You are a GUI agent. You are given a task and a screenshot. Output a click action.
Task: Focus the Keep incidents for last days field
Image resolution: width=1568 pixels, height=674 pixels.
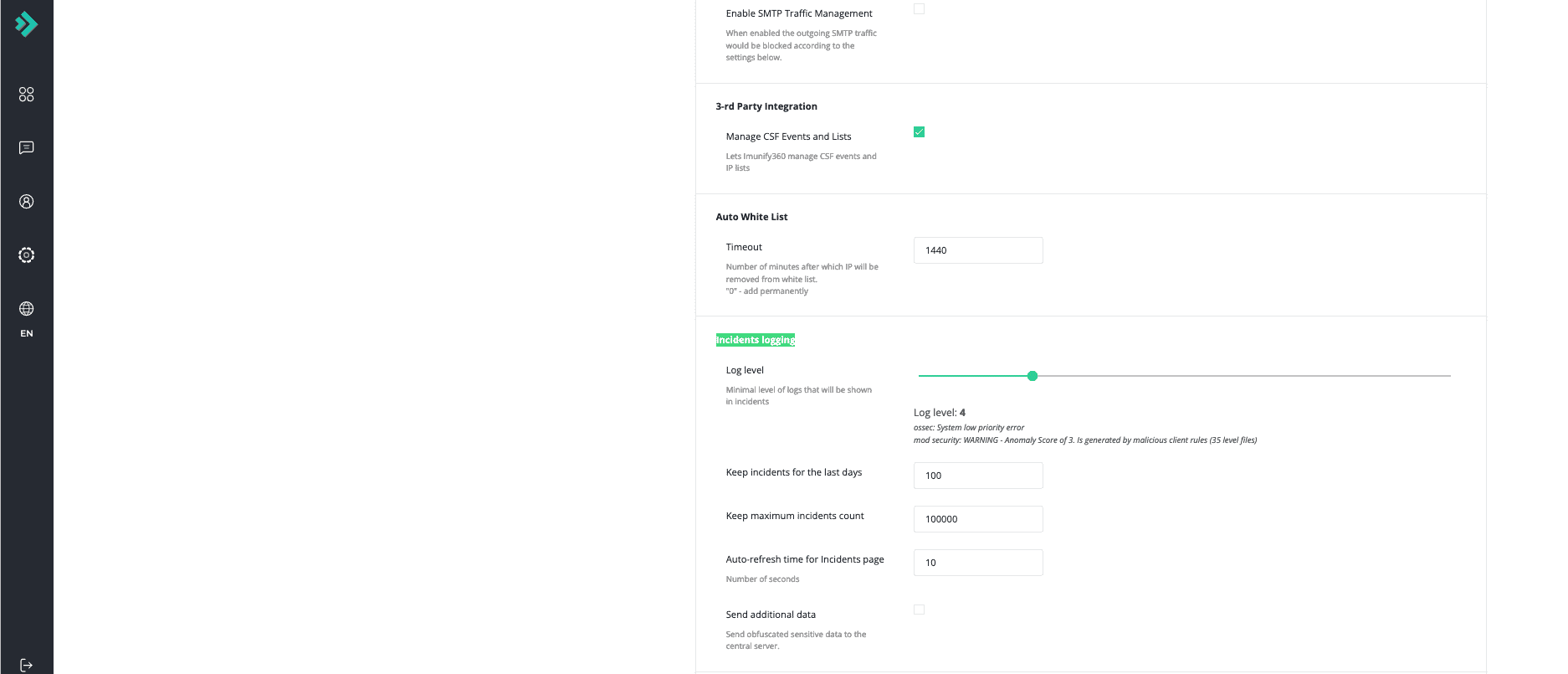click(x=977, y=476)
